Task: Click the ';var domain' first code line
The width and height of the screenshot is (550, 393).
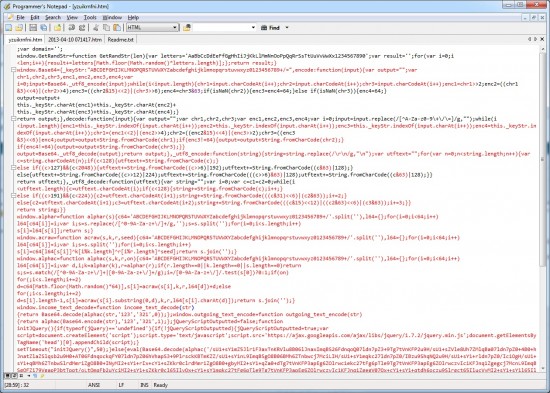Action: (40, 49)
